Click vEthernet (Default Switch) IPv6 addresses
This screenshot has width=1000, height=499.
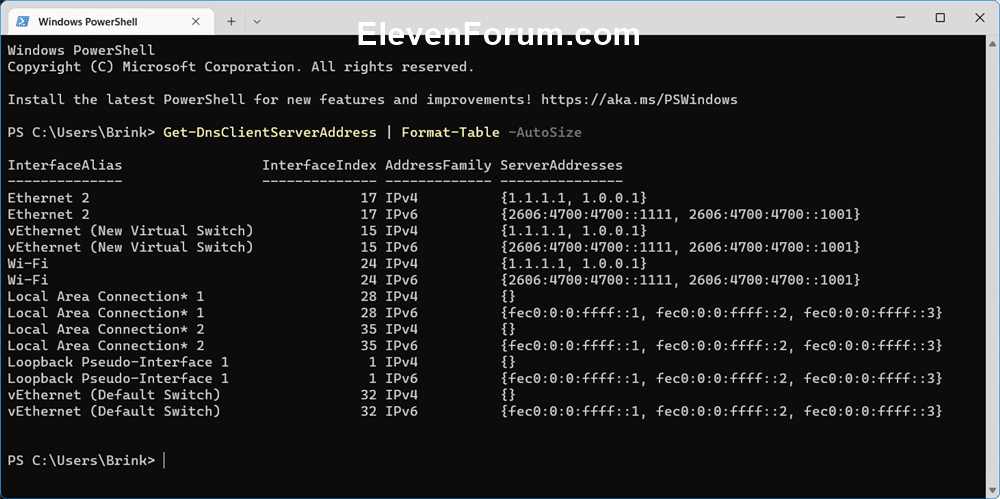click(721, 412)
